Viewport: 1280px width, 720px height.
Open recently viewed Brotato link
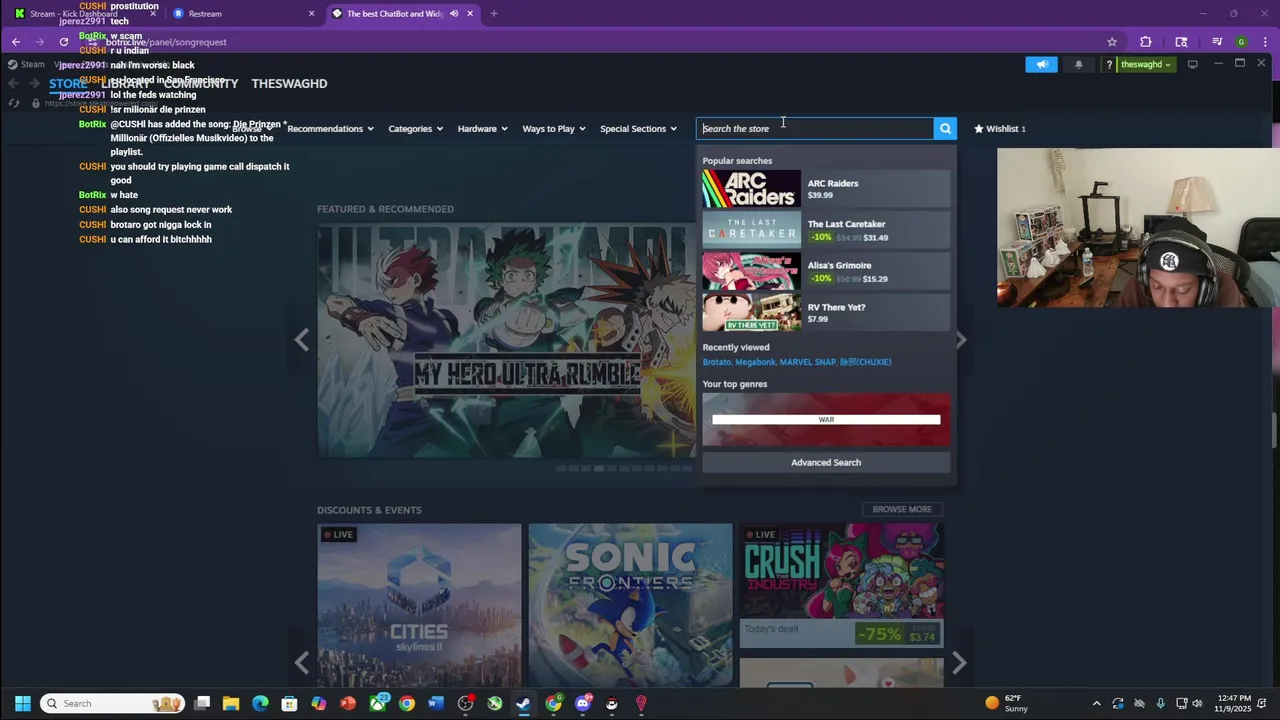(x=718, y=362)
